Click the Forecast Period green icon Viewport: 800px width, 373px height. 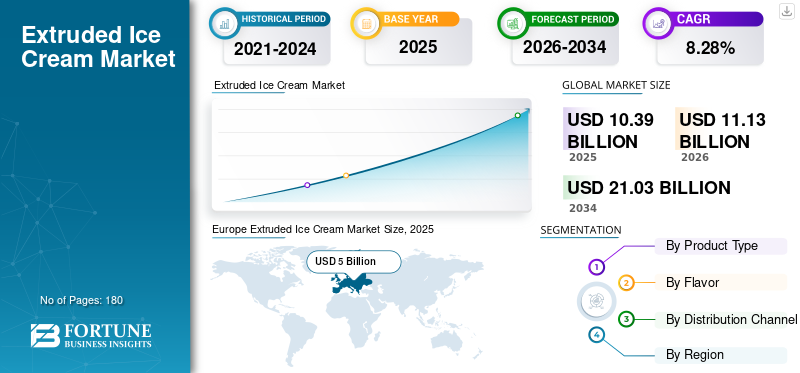513,23
